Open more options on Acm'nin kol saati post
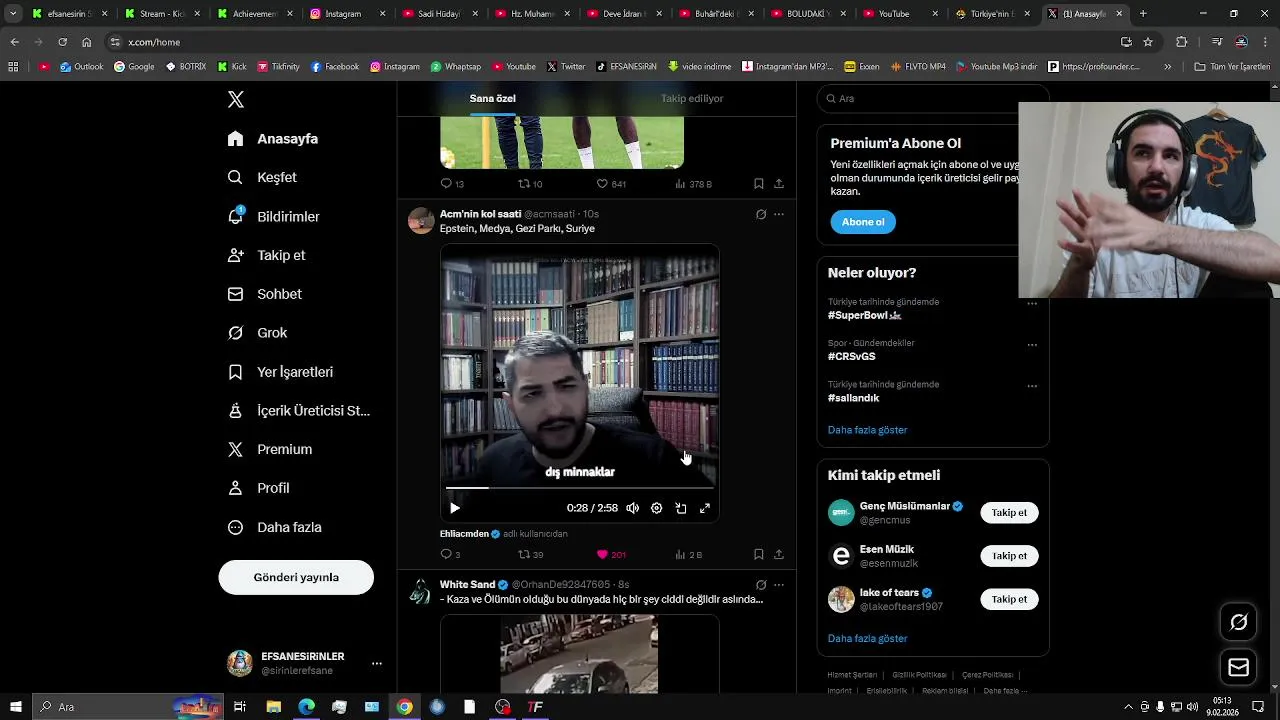The width and height of the screenshot is (1280, 720). point(779,214)
